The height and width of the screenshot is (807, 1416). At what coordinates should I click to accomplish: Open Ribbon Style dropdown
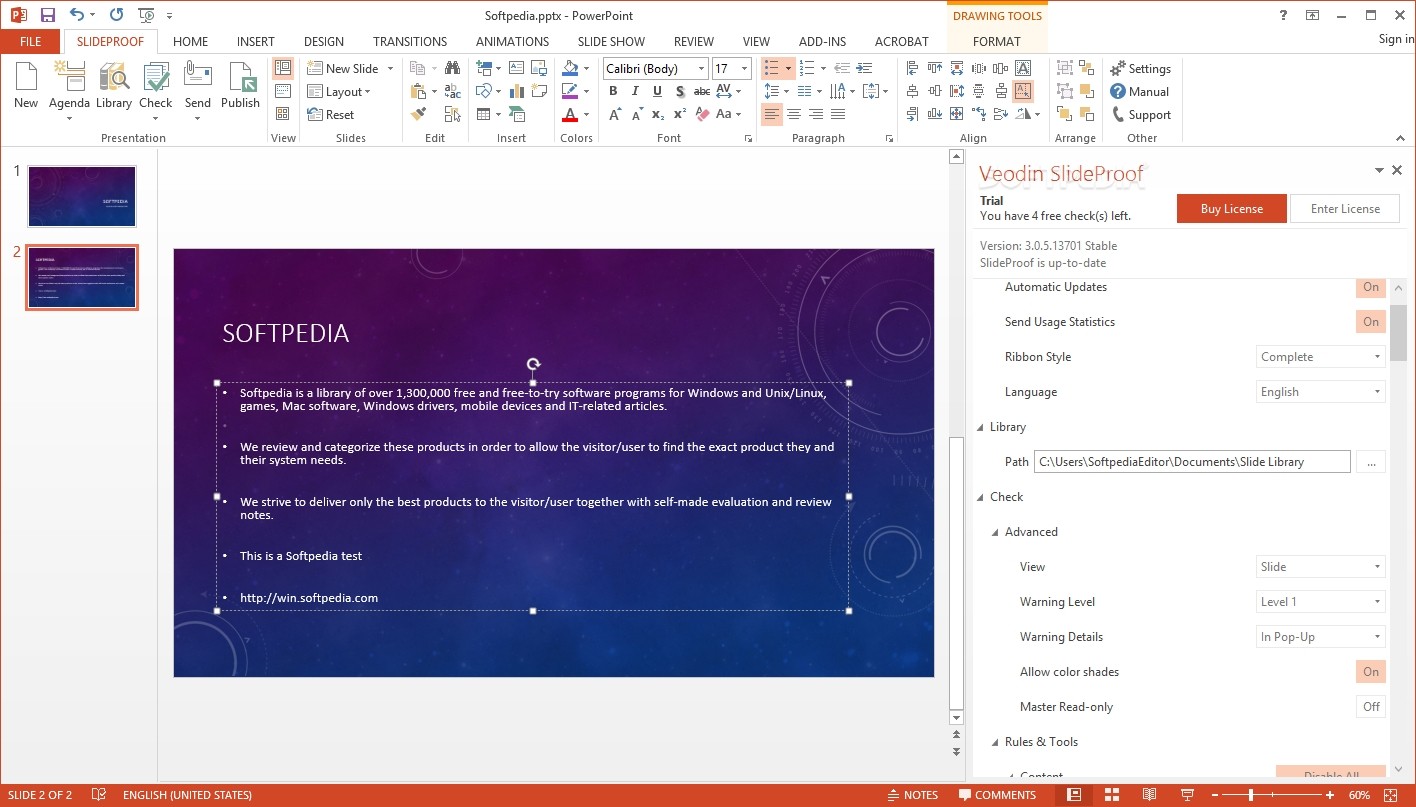(x=1321, y=357)
